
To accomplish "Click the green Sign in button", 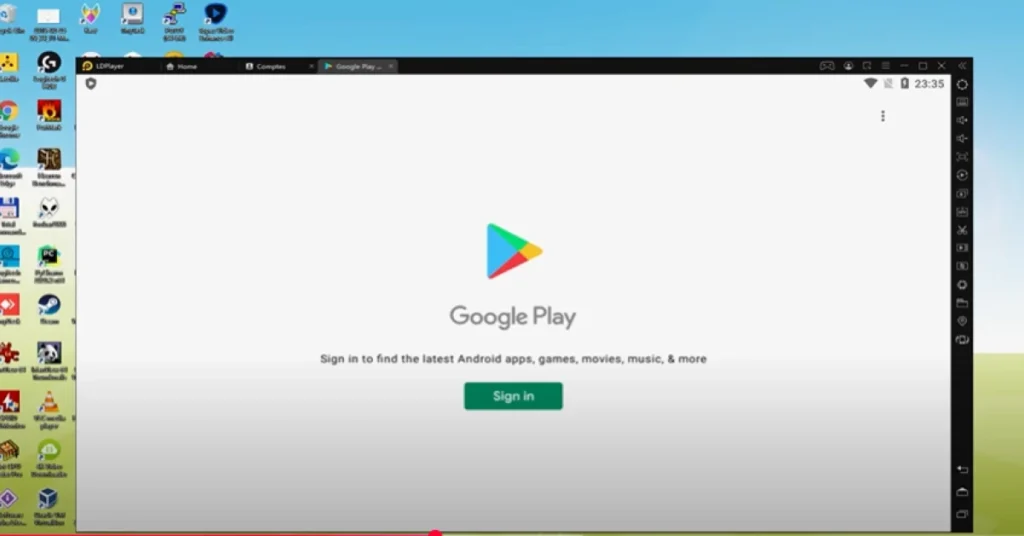I will (x=513, y=396).
